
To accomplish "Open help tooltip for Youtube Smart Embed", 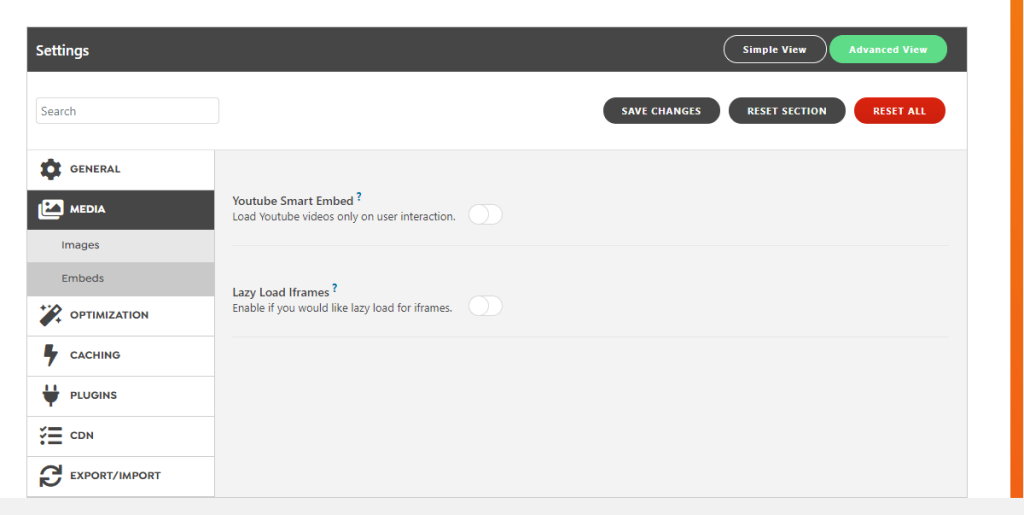I will tap(359, 196).
